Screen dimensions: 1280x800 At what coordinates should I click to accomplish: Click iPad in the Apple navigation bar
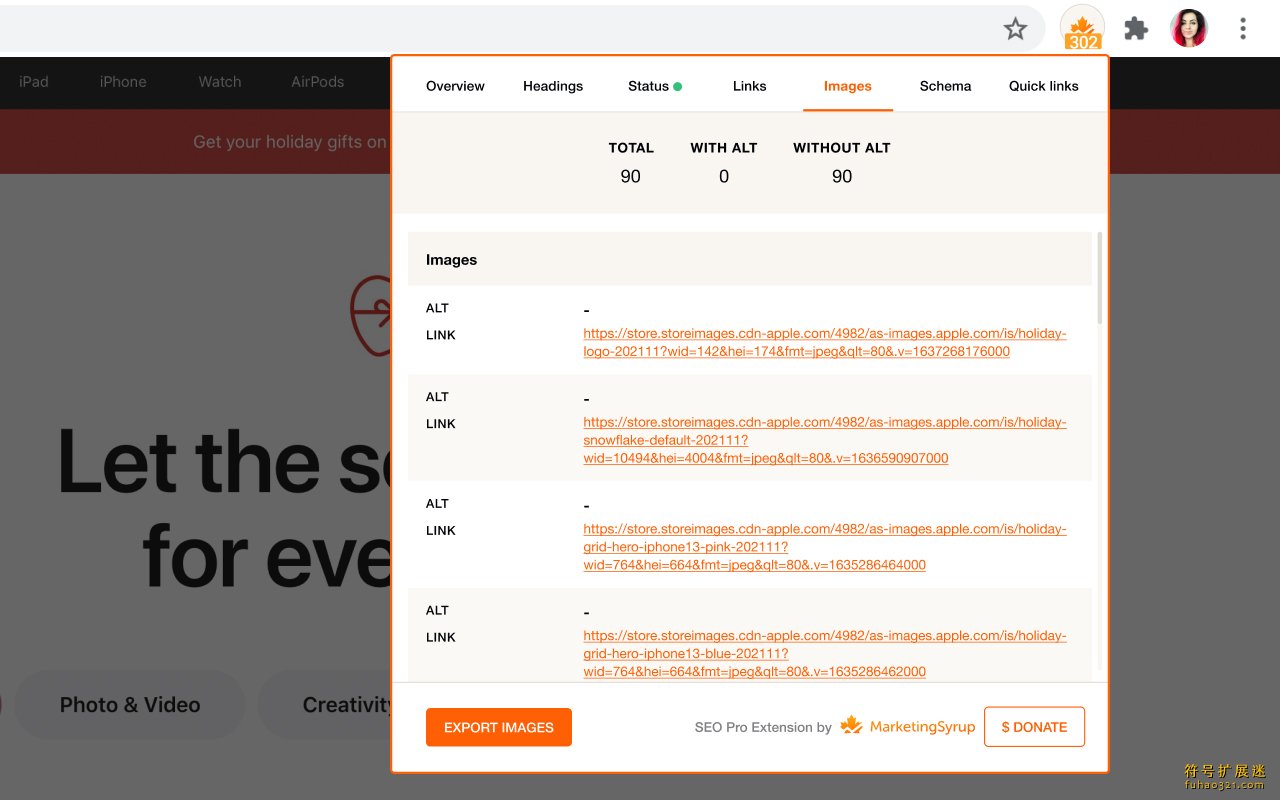tap(33, 82)
